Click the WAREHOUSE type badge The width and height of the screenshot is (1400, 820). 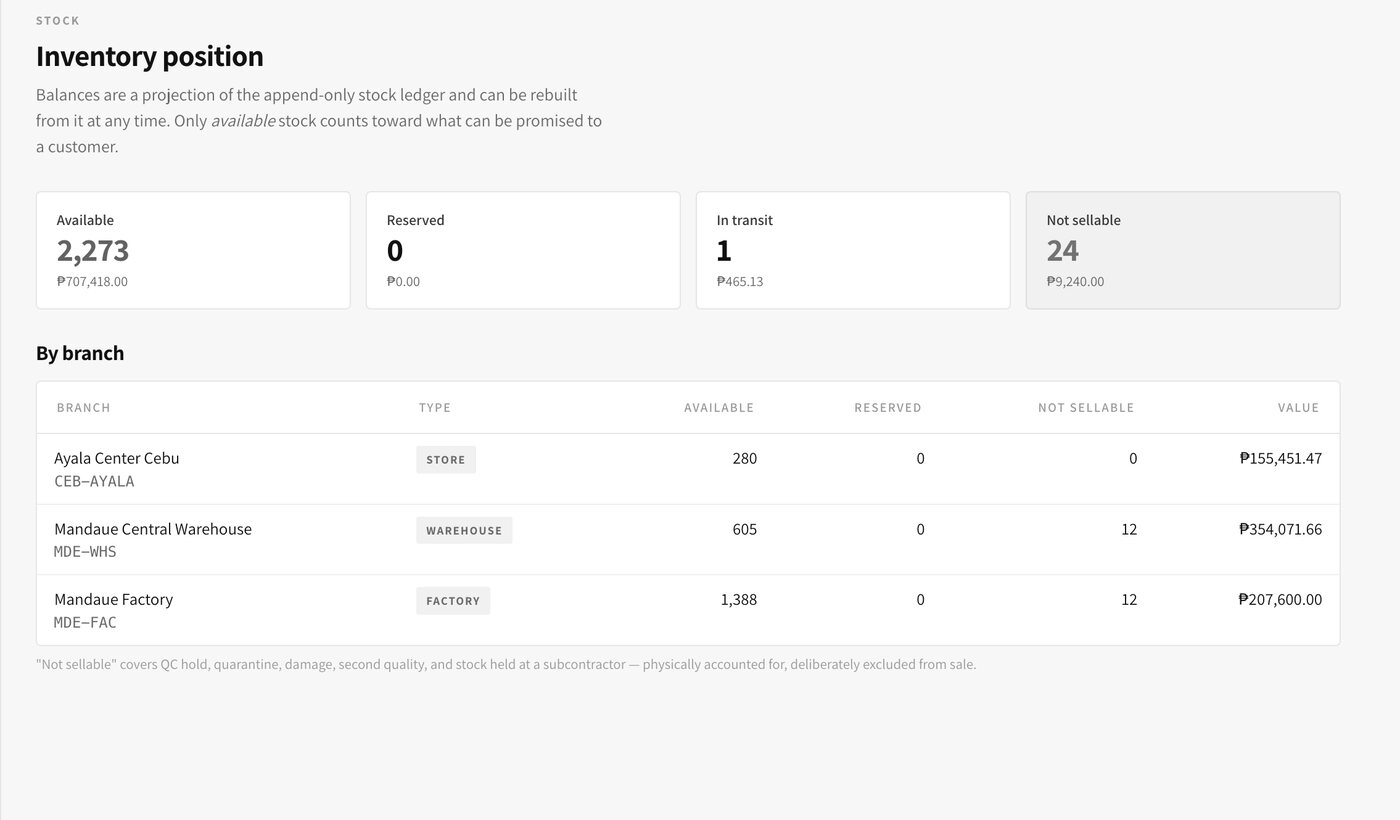click(464, 530)
